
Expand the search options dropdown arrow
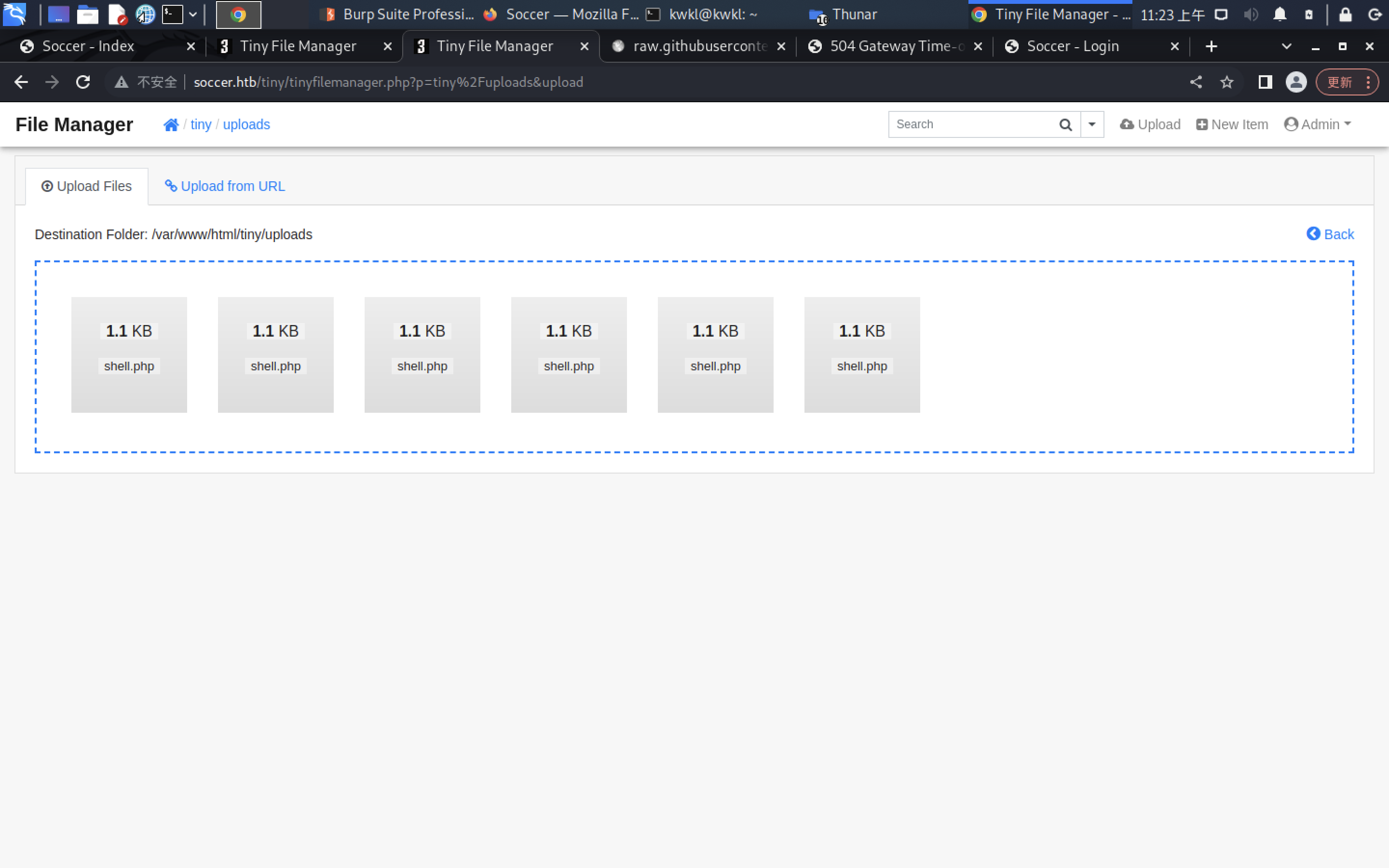[1092, 124]
